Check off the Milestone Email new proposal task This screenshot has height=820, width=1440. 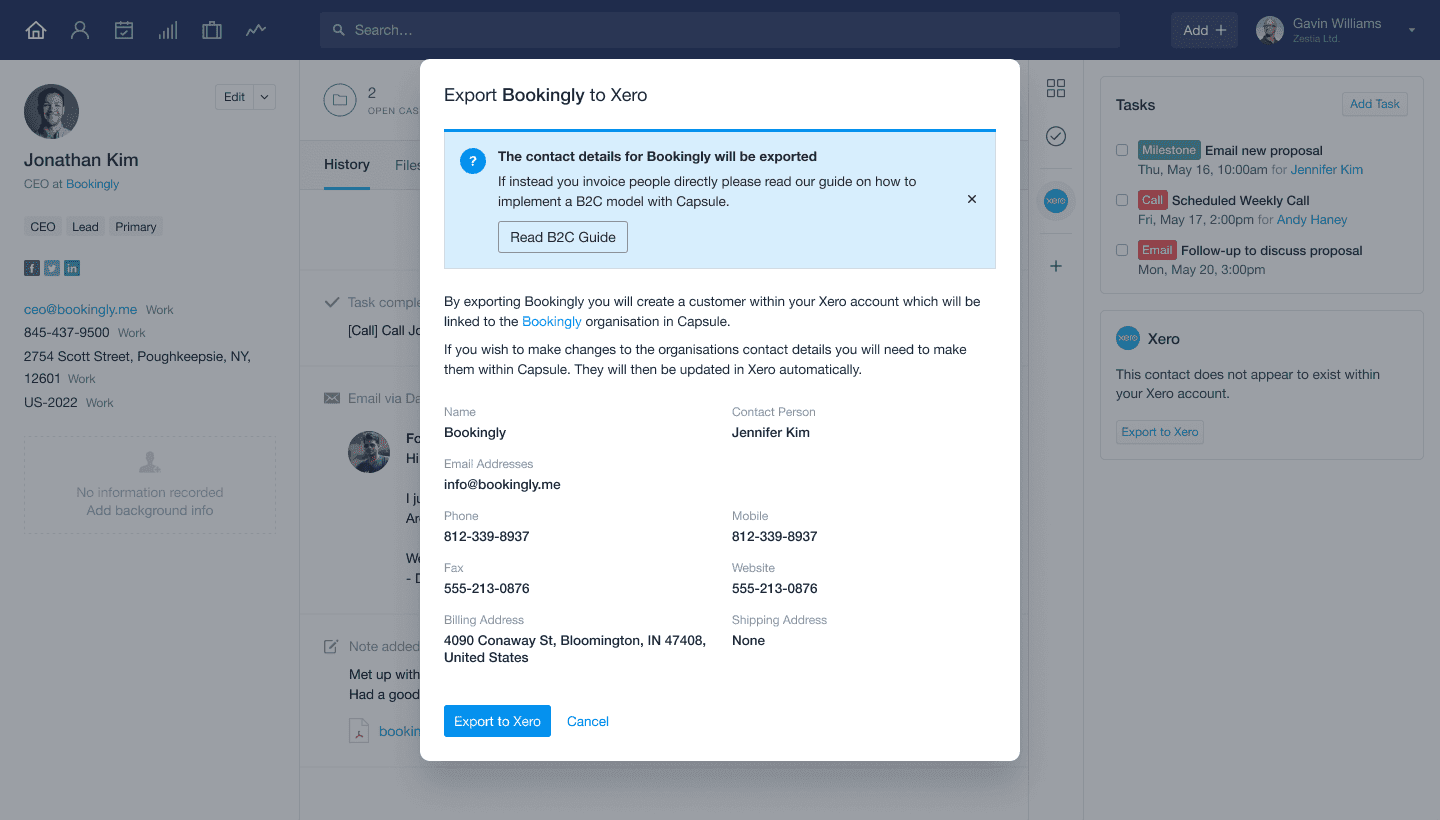1121,150
